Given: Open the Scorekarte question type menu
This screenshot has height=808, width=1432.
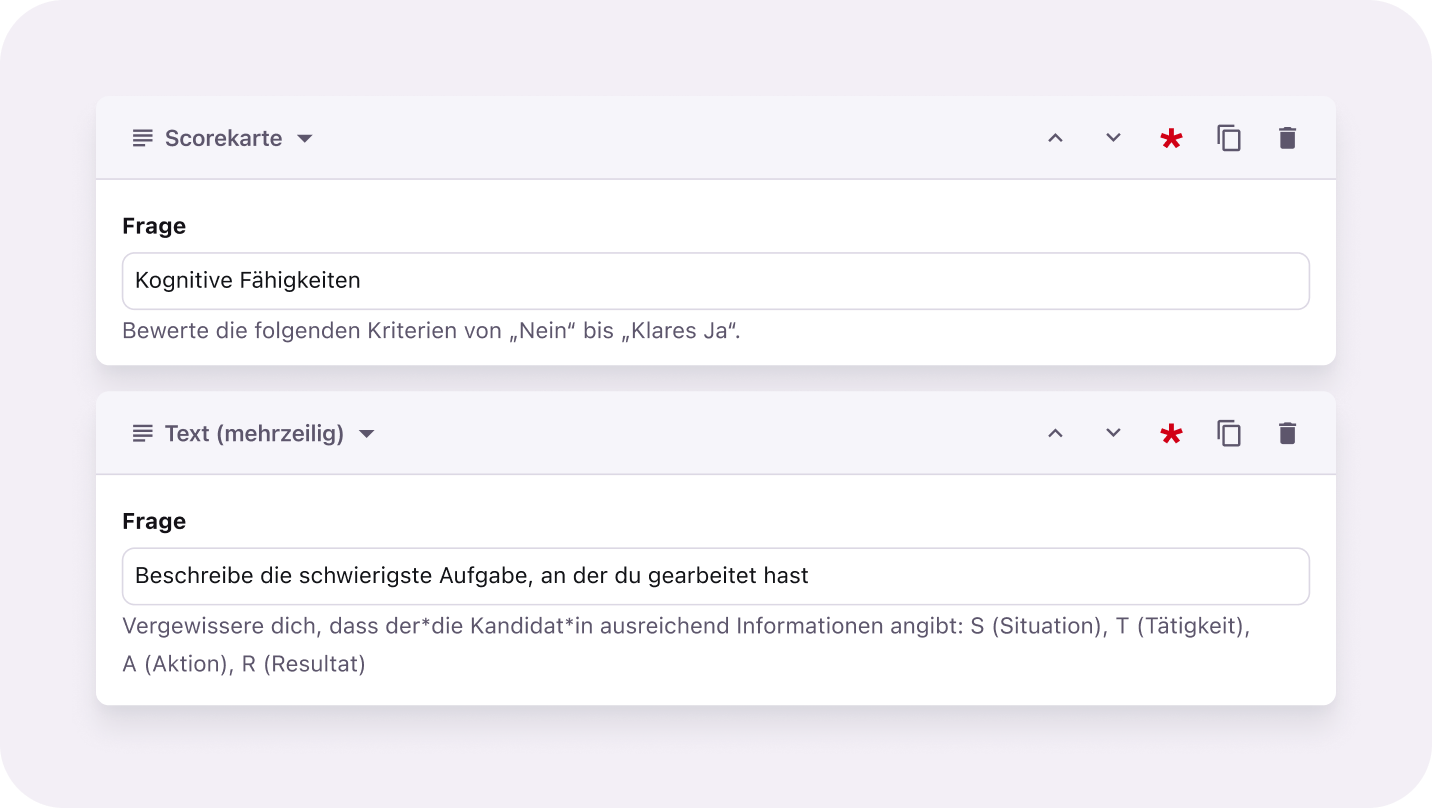Looking at the screenshot, I should pos(223,138).
